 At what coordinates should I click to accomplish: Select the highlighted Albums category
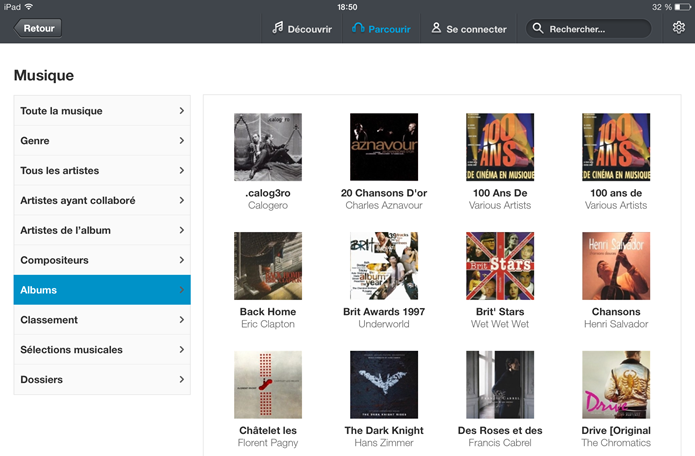click(x=102, y=290)
